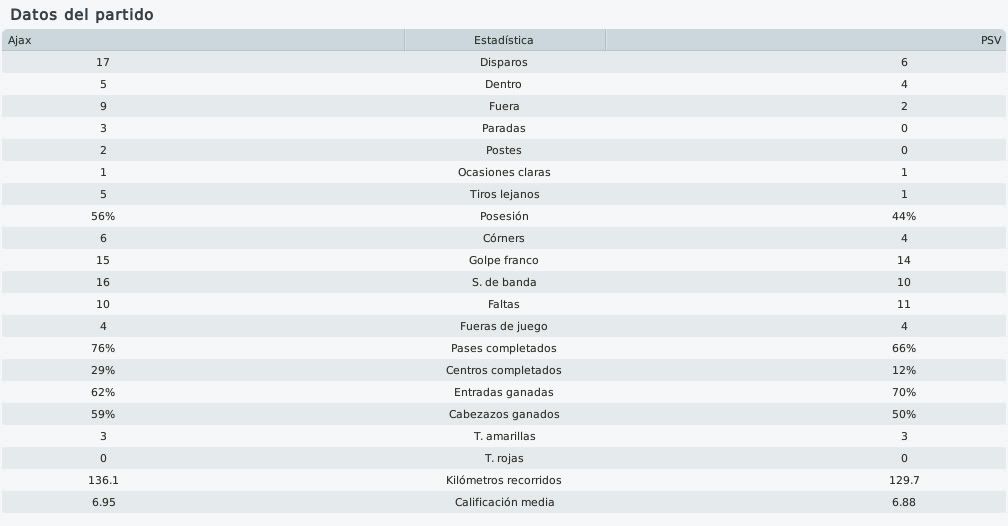Click the PSV column header
This screenshot has width=1008, height=526.
[x=806, y=40]
